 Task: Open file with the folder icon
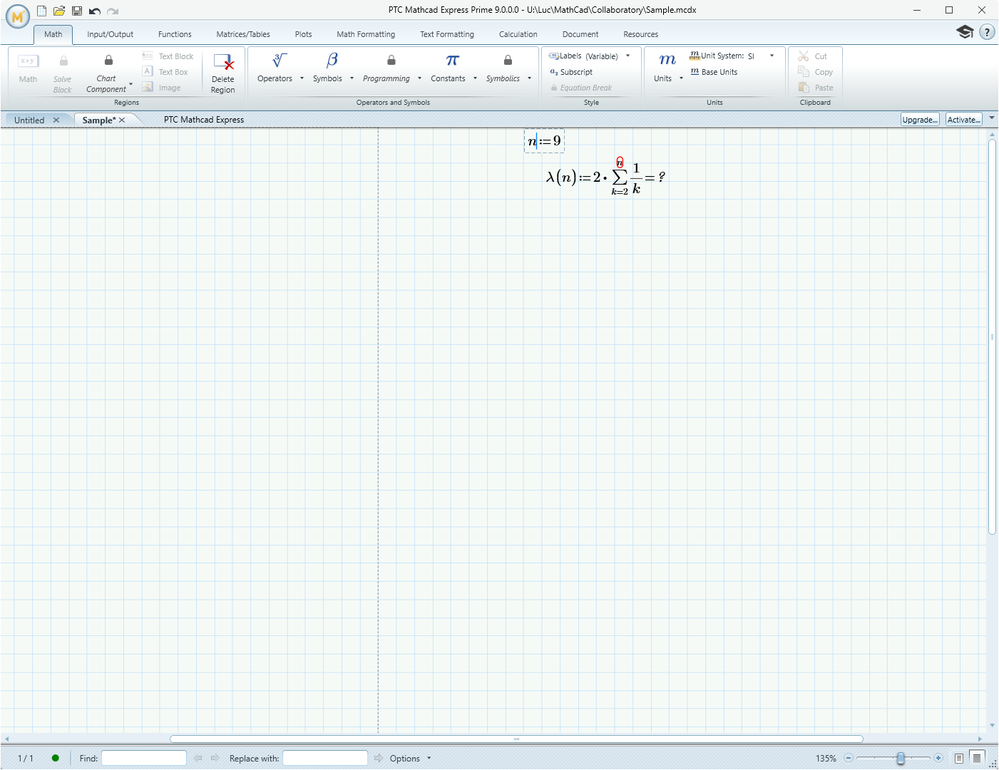pos(59,10)
